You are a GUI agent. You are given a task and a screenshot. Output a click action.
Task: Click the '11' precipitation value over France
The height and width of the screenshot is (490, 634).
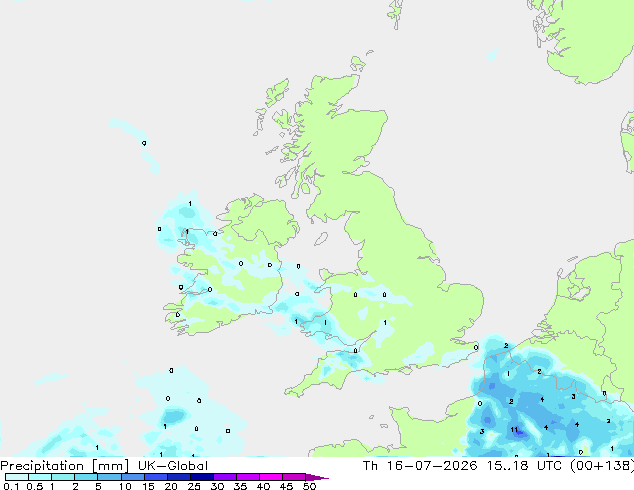(514, 429)
